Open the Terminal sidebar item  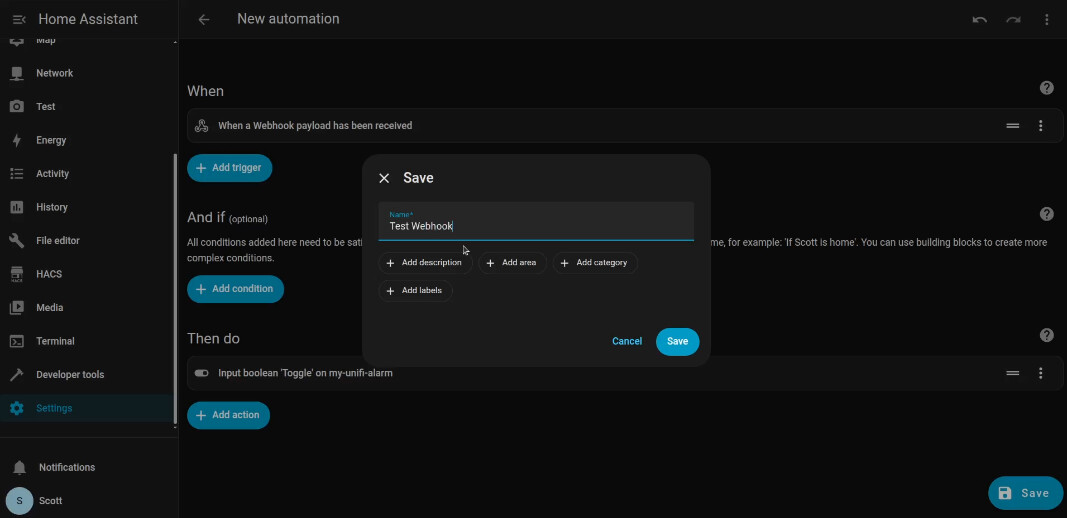pos(55,341)
